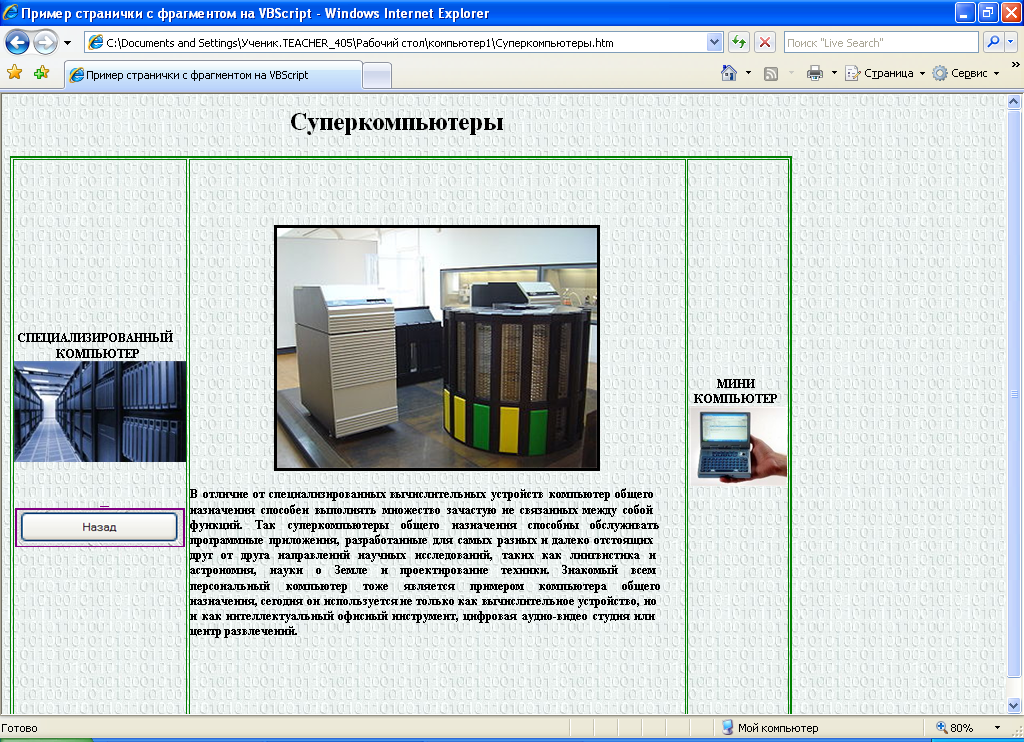Viewport: 1024px width, 742px height.
Task: Refresh the page with green arrows icon
Action: (x=739, y=43)
